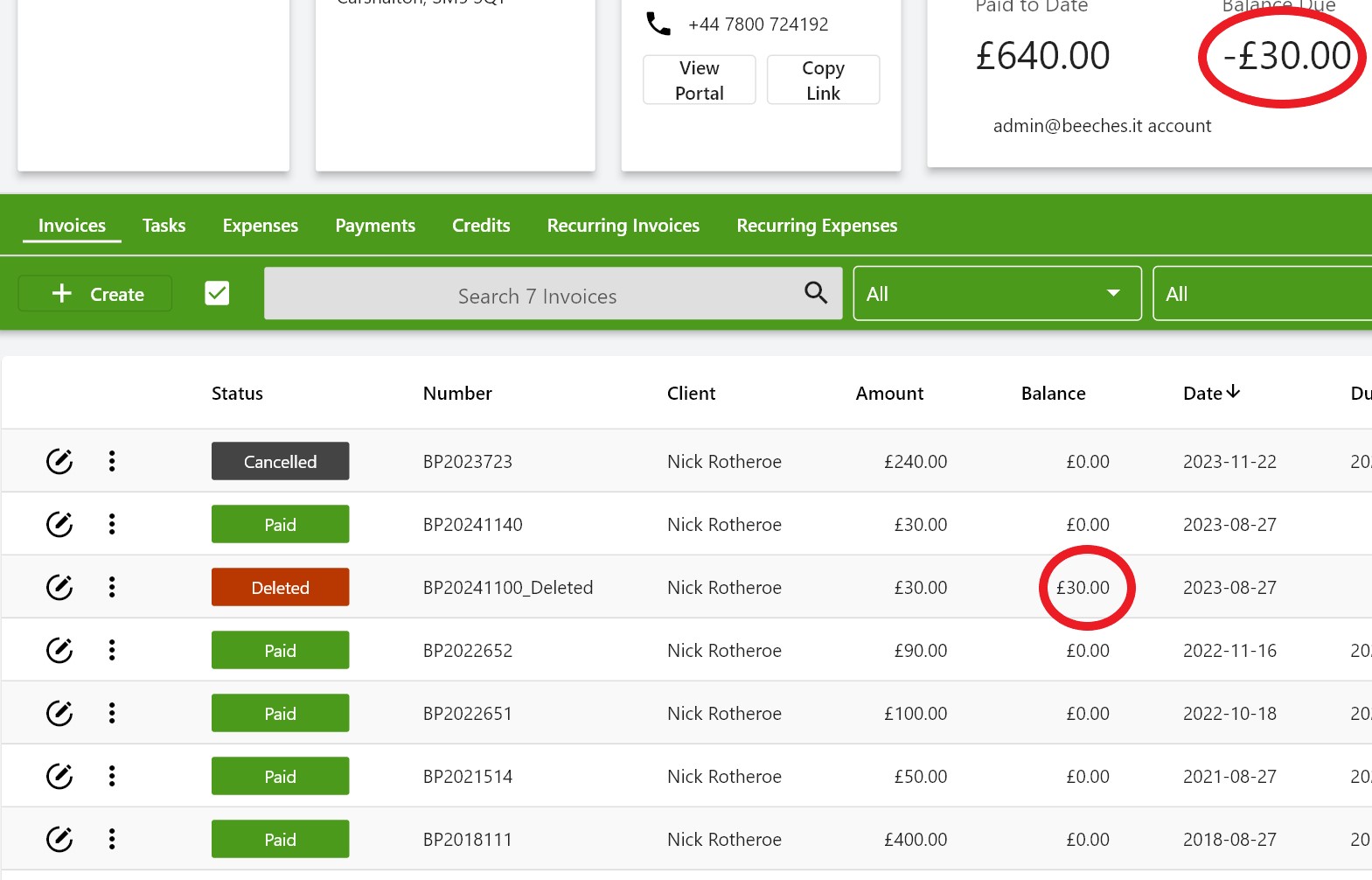The width and height of the screenshot is (1372, 880).
Task: Click the Create invoice button
Action: click(x=95, y=293)
